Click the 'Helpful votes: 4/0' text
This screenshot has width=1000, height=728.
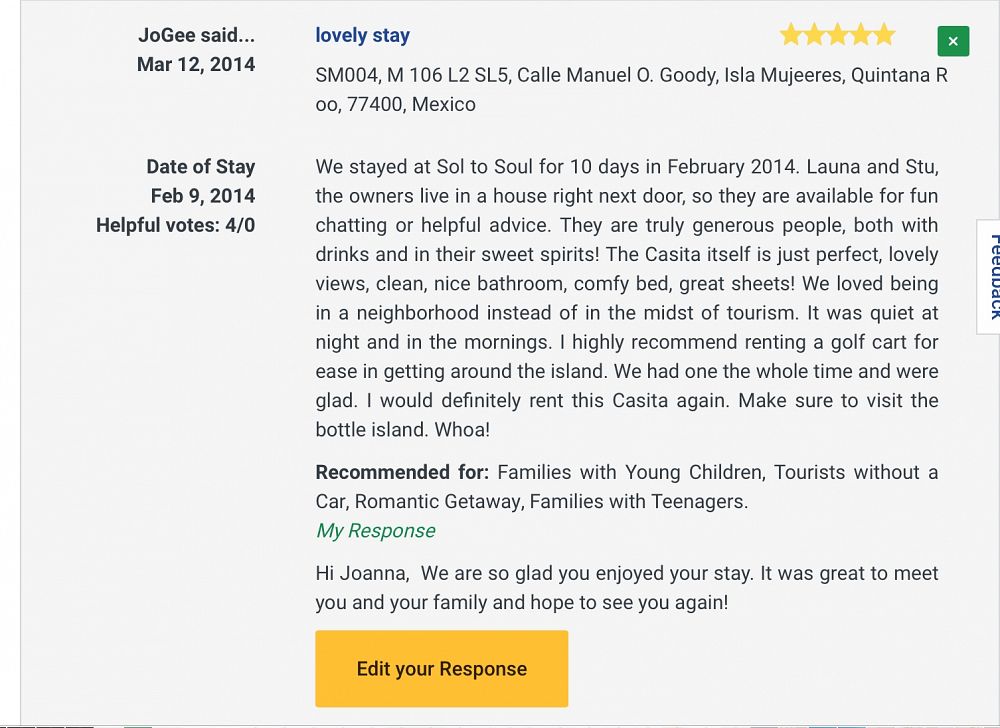click(175, 225)
